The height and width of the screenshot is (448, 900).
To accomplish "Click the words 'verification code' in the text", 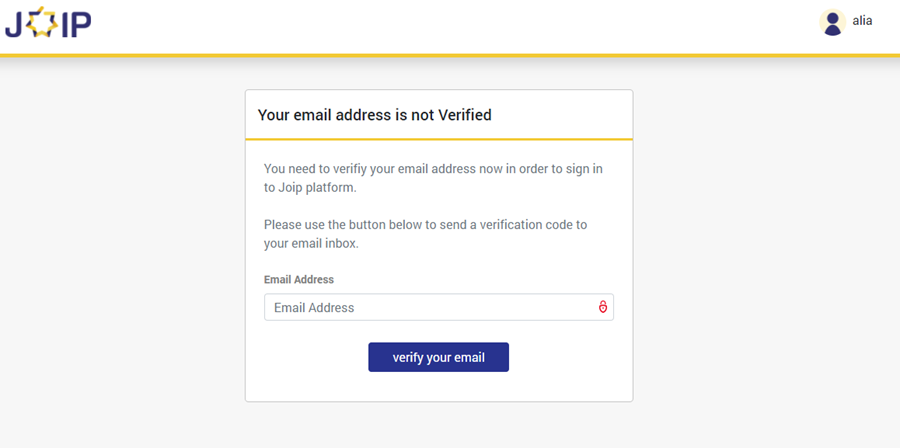I will [x=518, y=225].
